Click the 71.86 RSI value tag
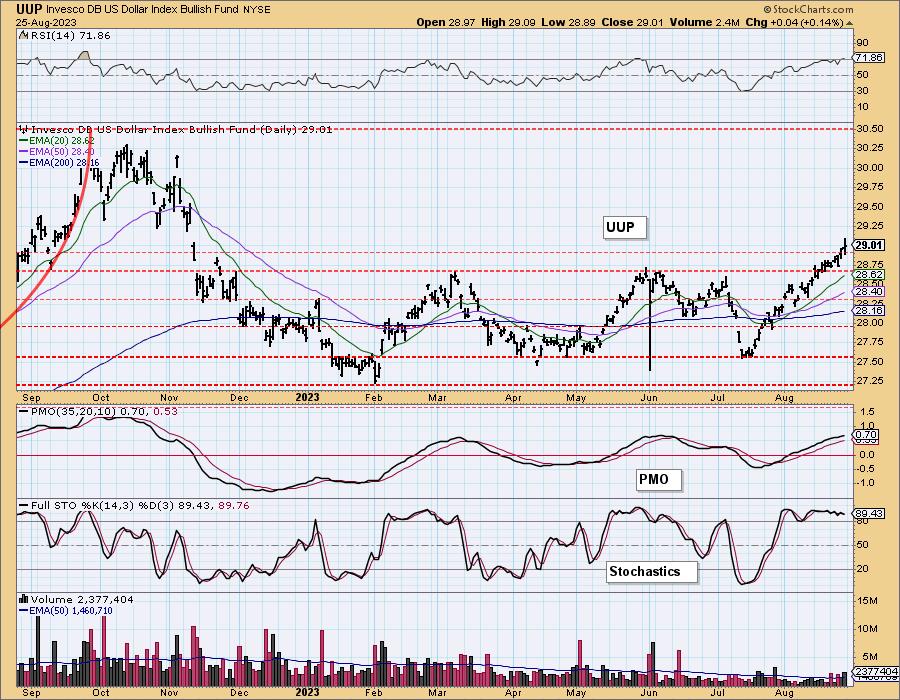The height and width of the screenshot is (700, 900). click(x=868, y=58)
